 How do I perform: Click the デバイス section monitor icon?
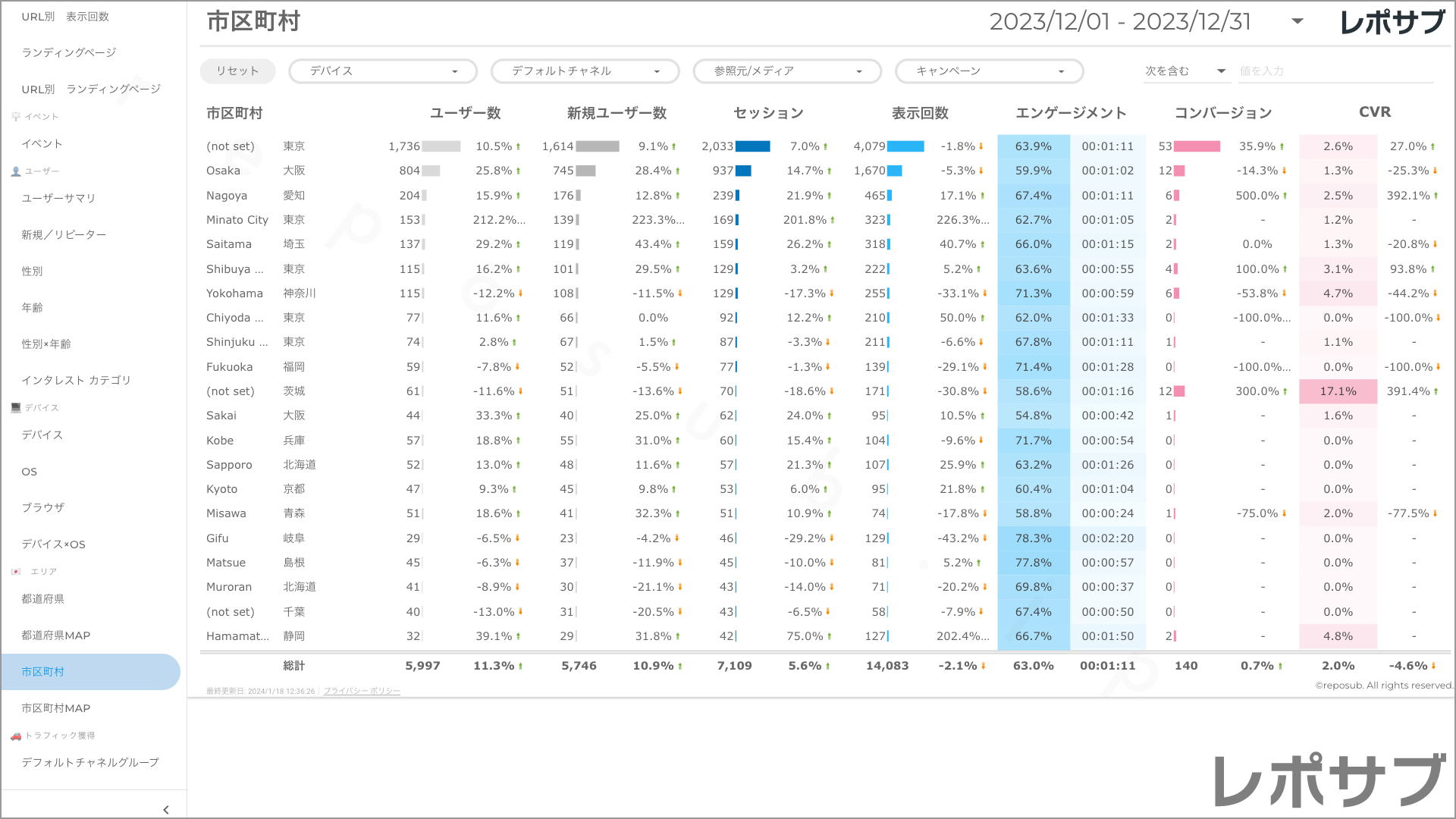16,408
